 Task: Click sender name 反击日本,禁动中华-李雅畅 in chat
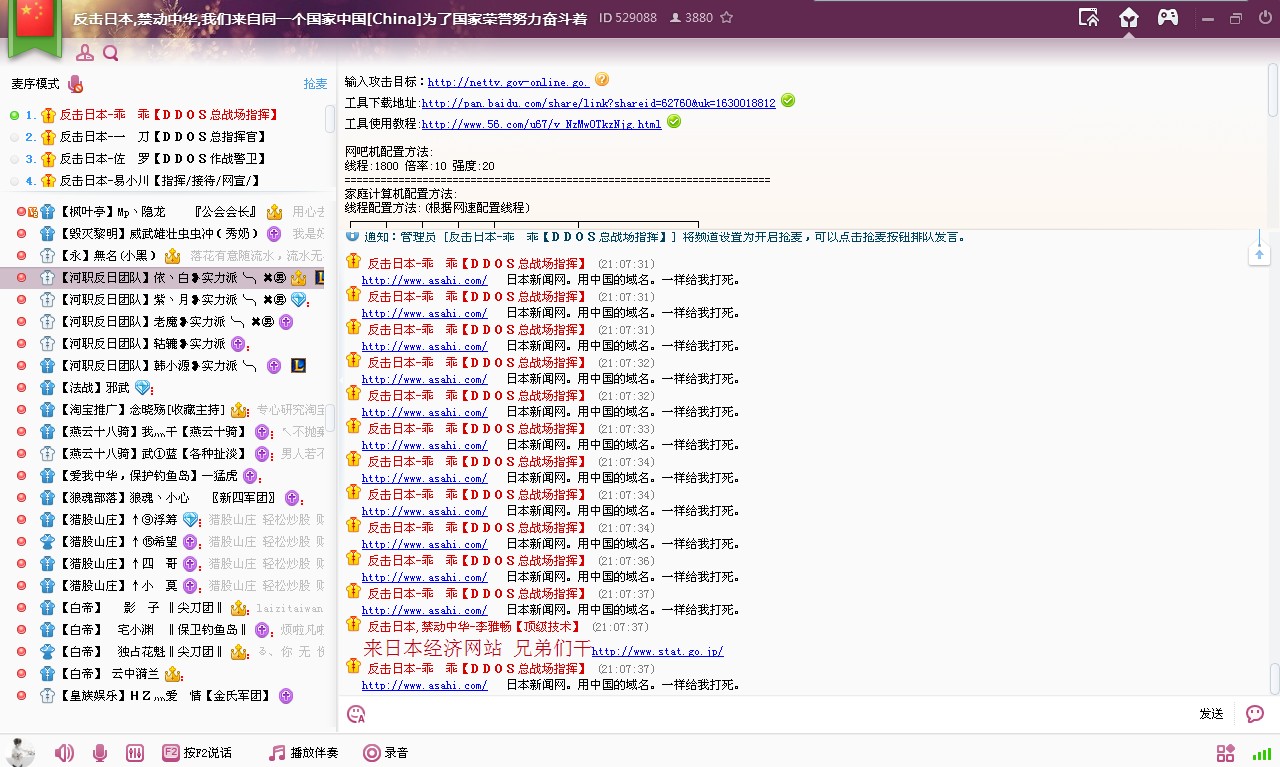click(x=474, y=627)
